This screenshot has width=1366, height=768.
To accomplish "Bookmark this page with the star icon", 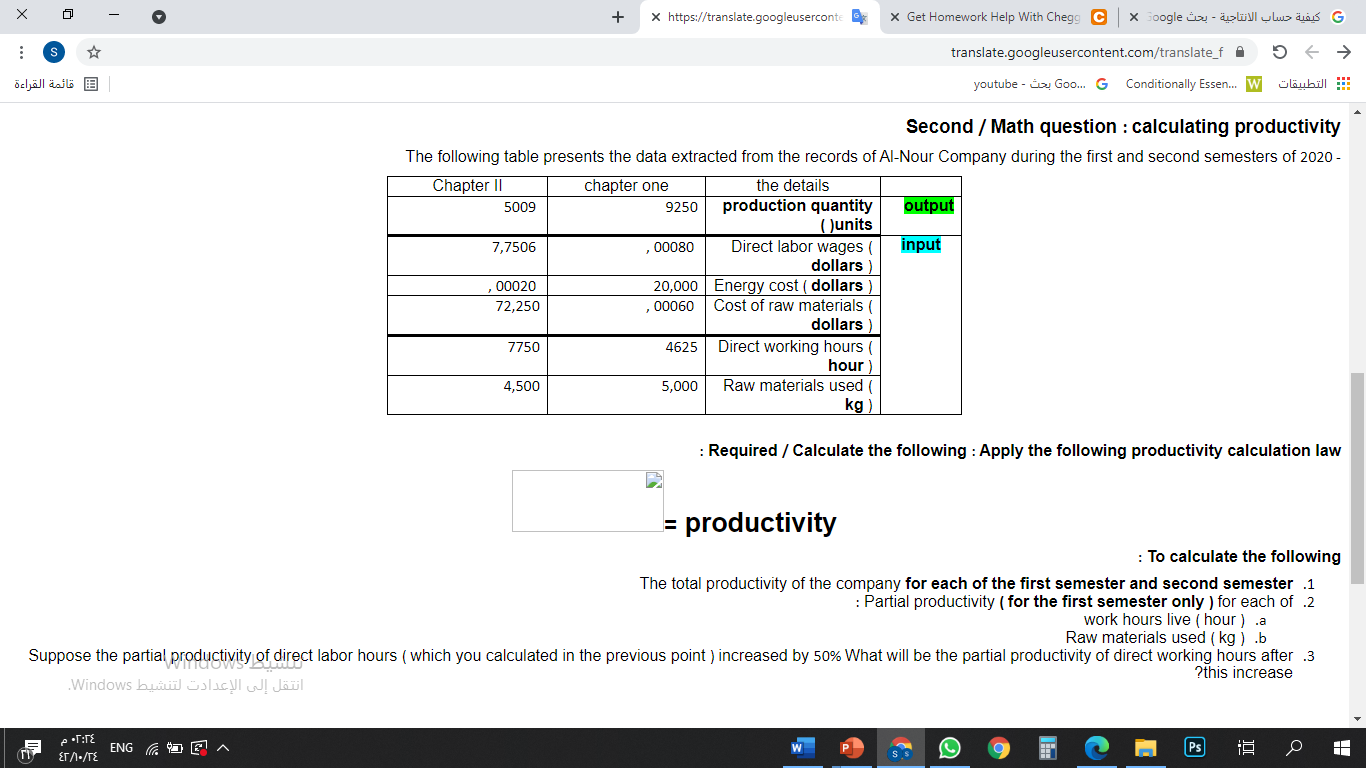I will pyautogui.click(x=94, y=52).
